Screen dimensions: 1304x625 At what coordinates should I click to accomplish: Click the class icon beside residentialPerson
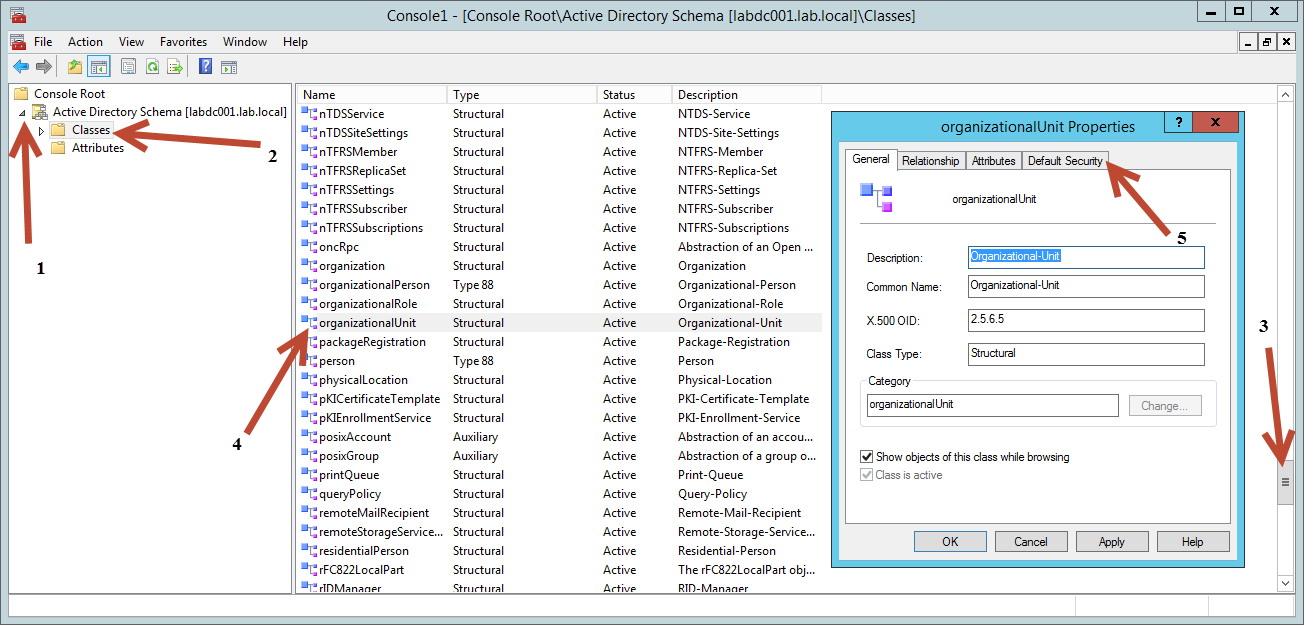309,551
